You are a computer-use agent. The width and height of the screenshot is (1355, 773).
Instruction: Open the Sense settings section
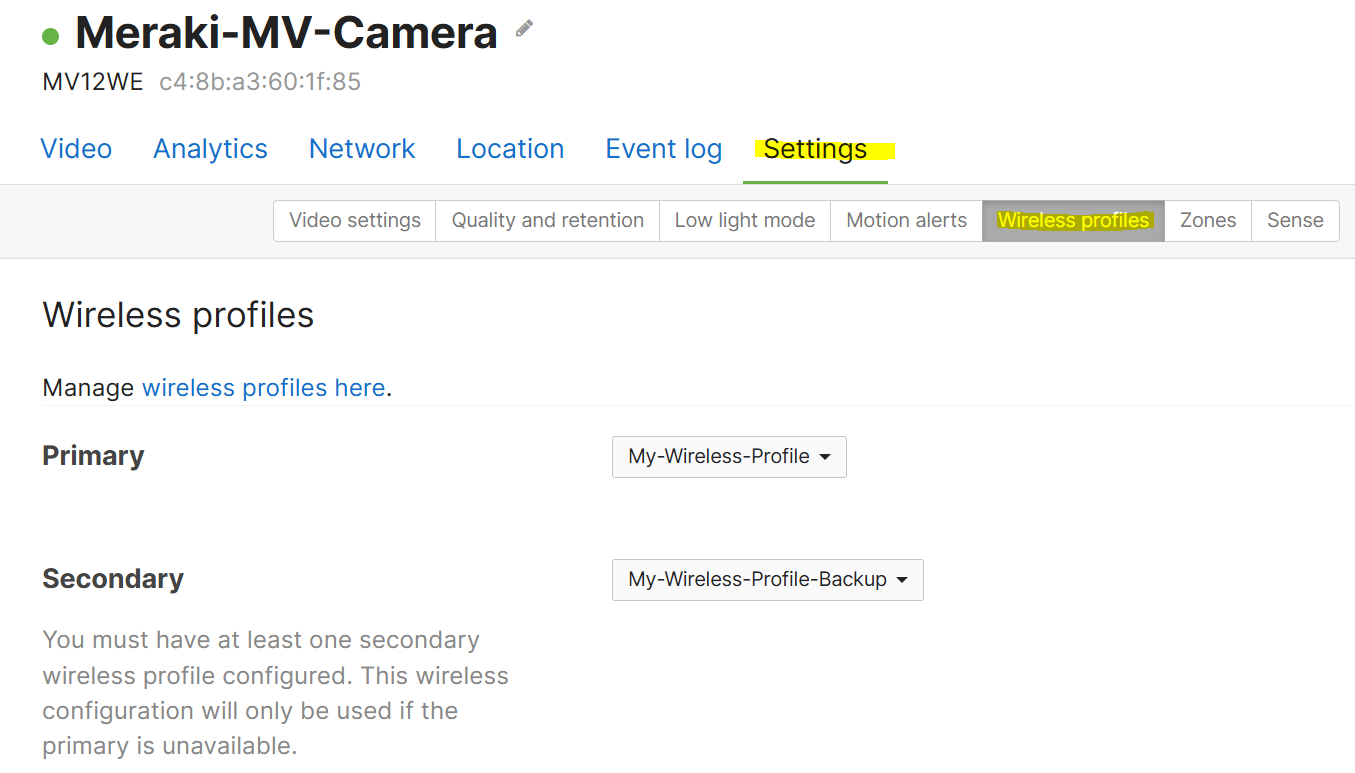[1295, 220]
